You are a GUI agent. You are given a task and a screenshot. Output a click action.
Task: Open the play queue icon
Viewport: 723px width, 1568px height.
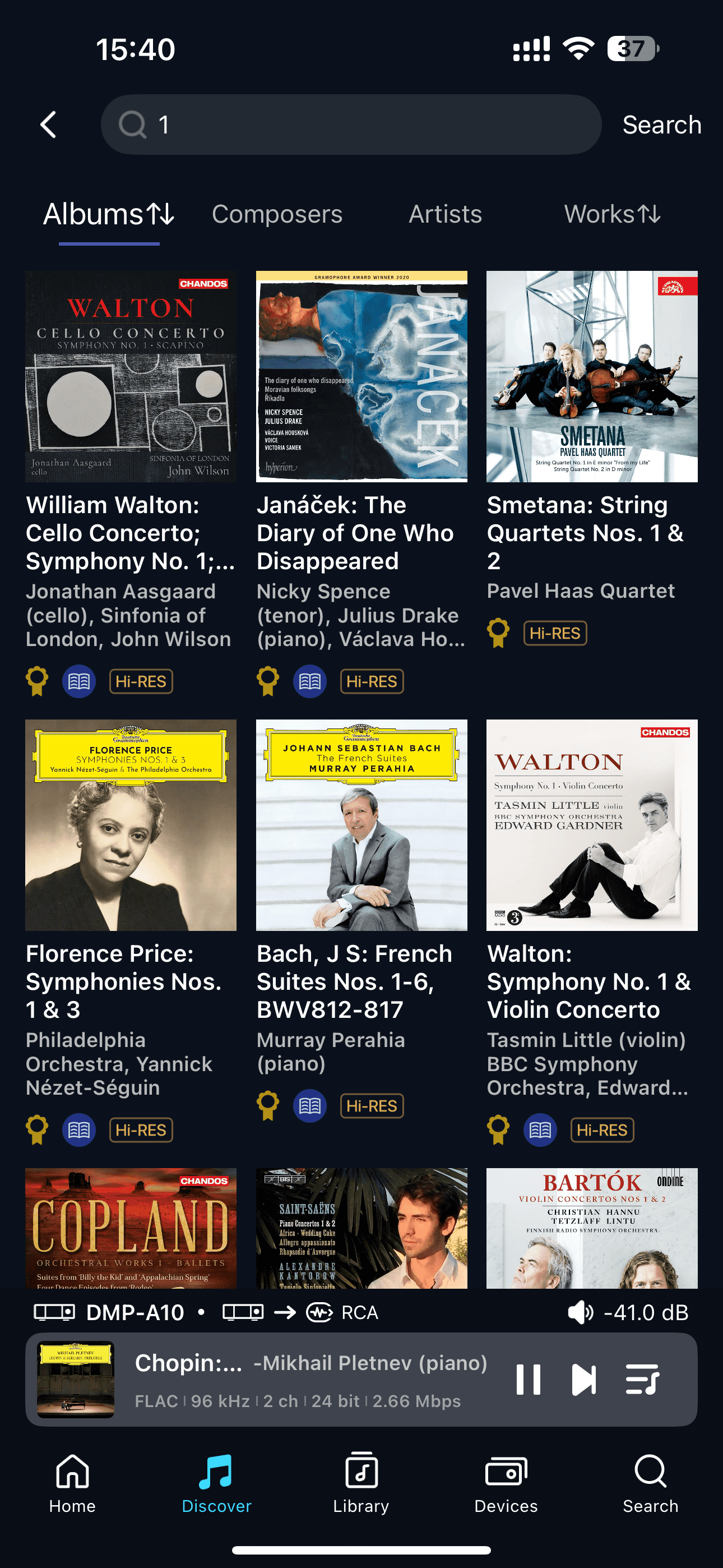coord(641,1378)
